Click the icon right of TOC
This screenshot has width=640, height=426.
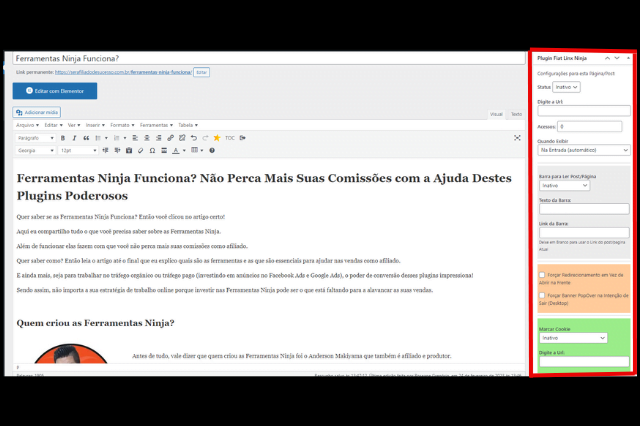coord(242,138)
